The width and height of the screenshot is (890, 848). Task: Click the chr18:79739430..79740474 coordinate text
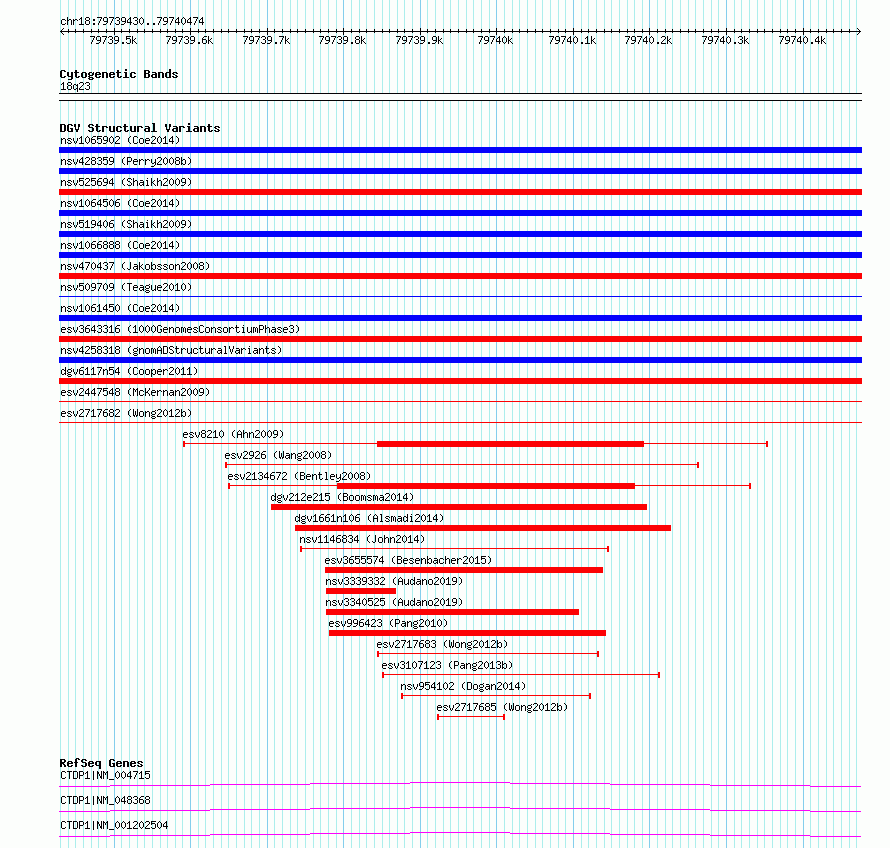coord(132,21)
